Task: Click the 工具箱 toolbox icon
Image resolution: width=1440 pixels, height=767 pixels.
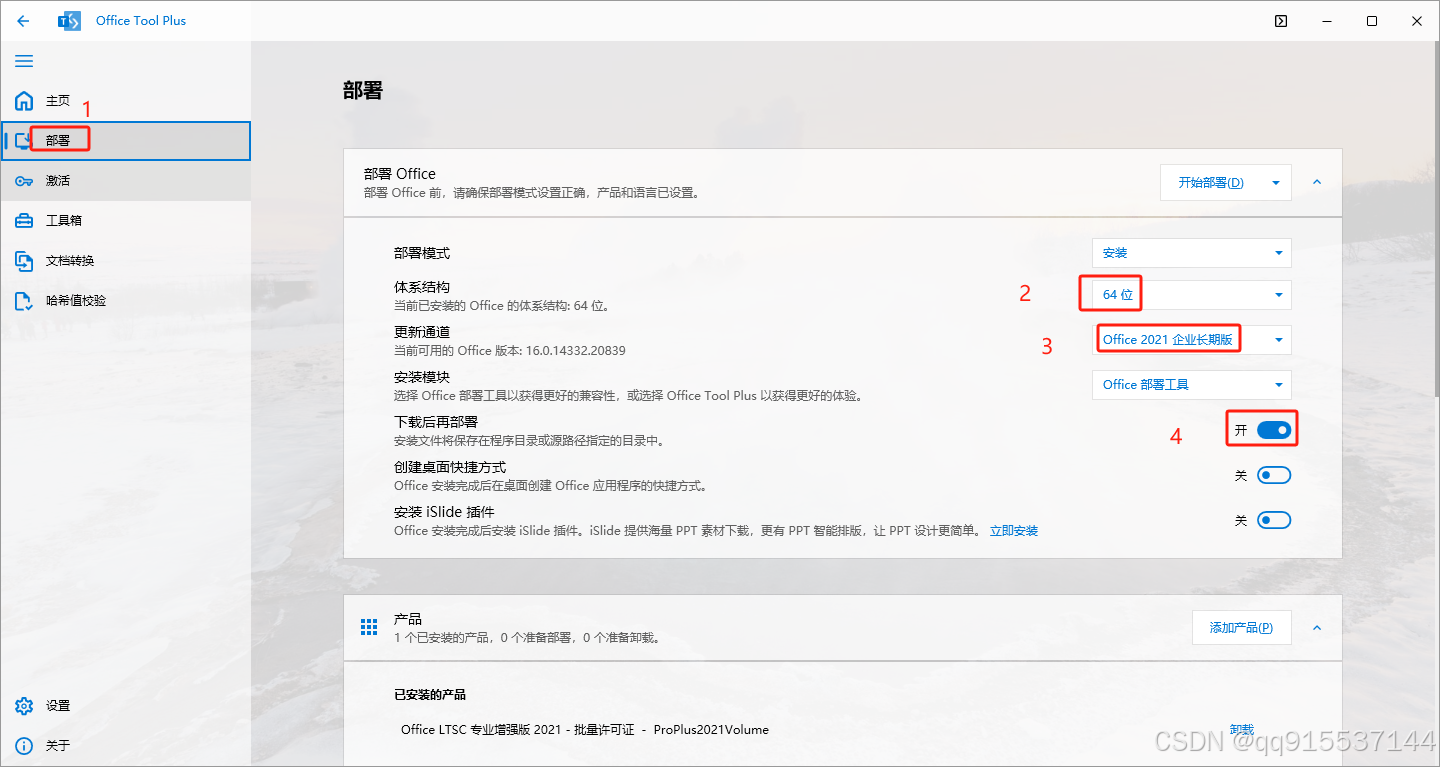Action: click(x=24, y=221)
